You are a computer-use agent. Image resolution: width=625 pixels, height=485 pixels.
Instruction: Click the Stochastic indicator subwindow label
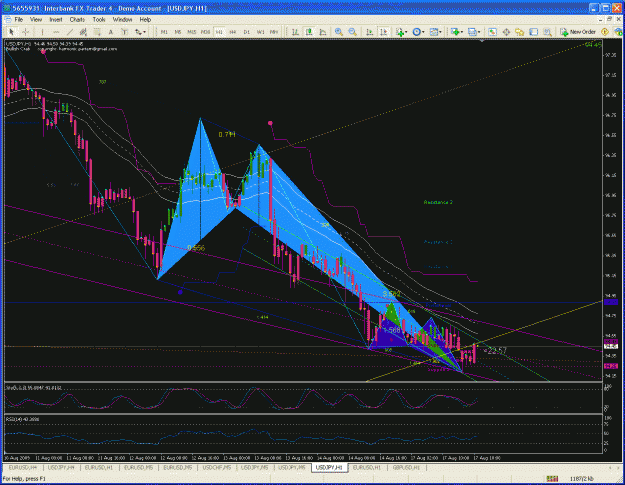pos(33,388)
